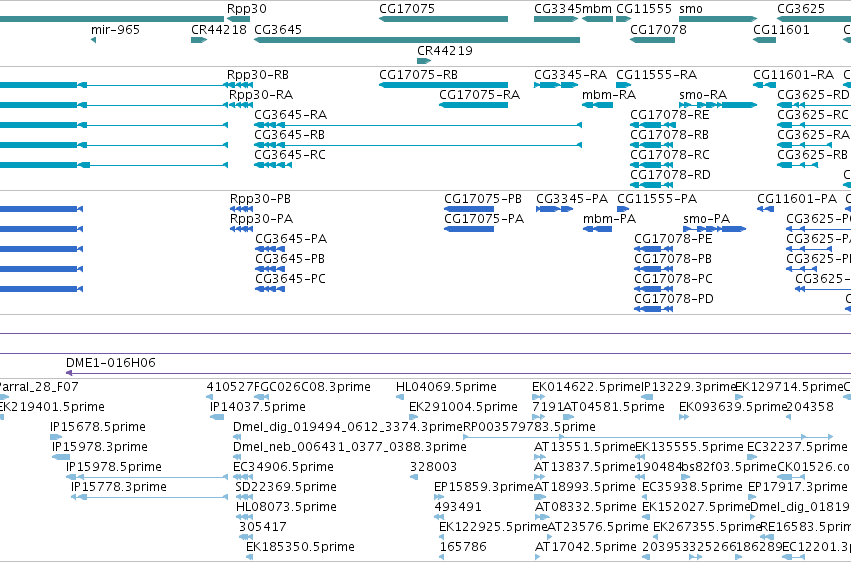Click the Rpp30-RB transcript
The width and height of the screenshot is (851, 562).
click(238, 85)
